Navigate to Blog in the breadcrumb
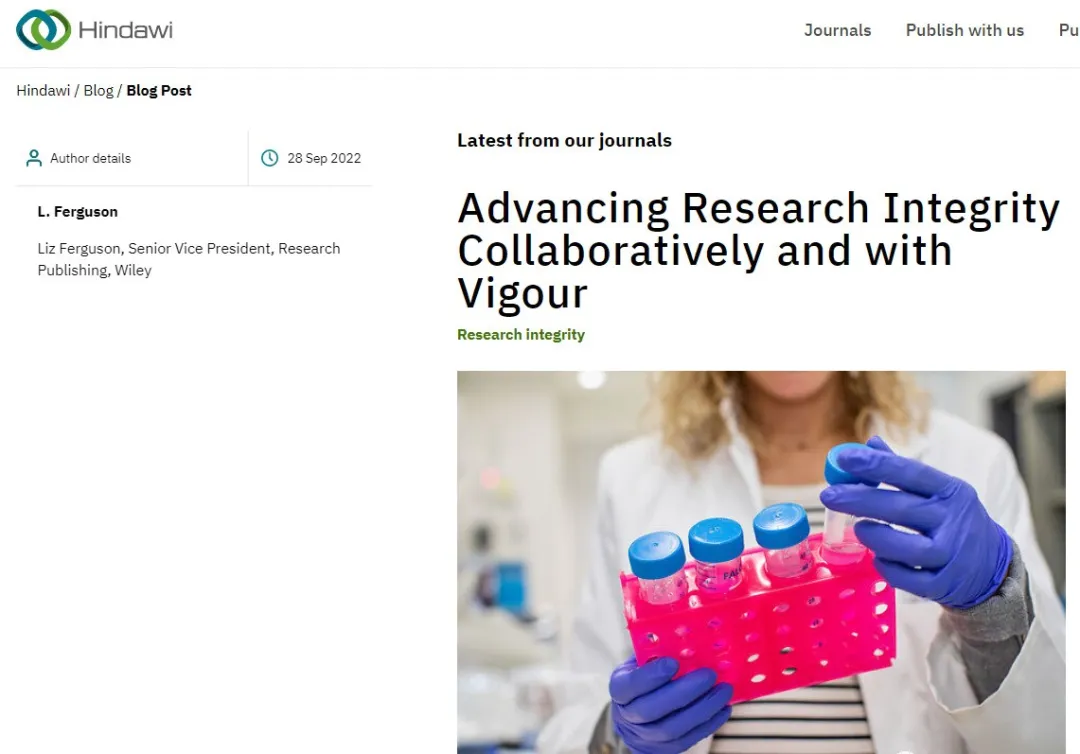Viewport: 1080px width, 754px height. pyautogui.click(x=98, y=90)
